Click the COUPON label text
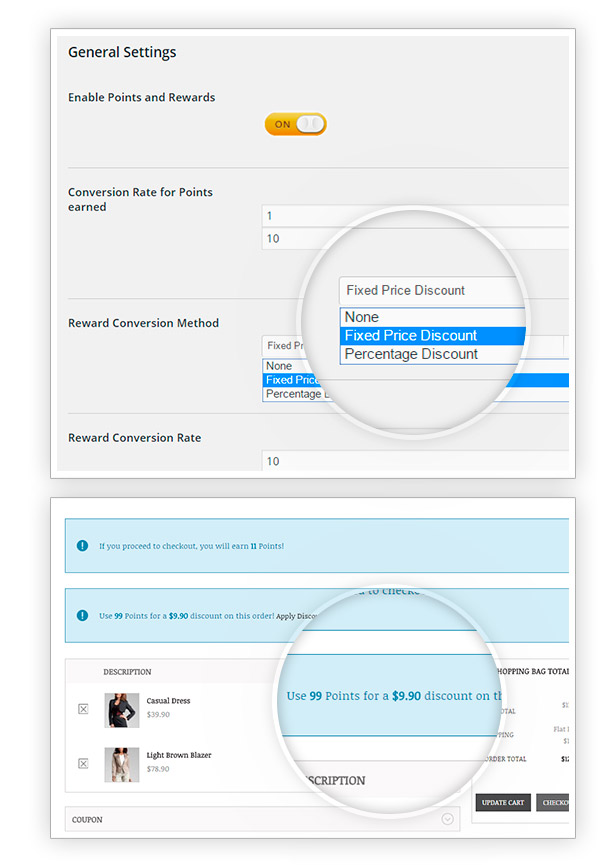Viewport: 600px width, 865px height. 87,820
